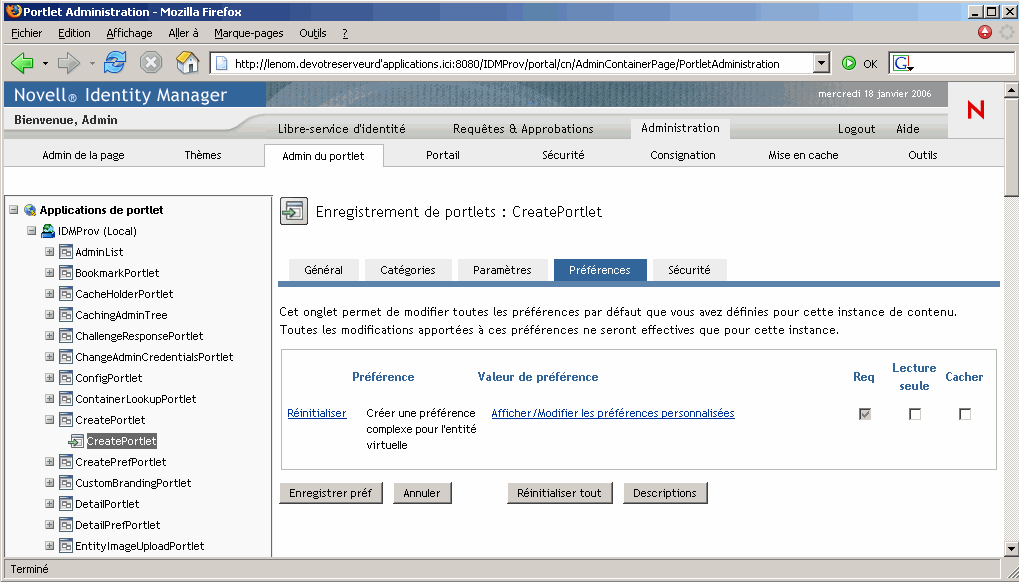
Task: Click inside the URL address field
Action: point(520,64)
